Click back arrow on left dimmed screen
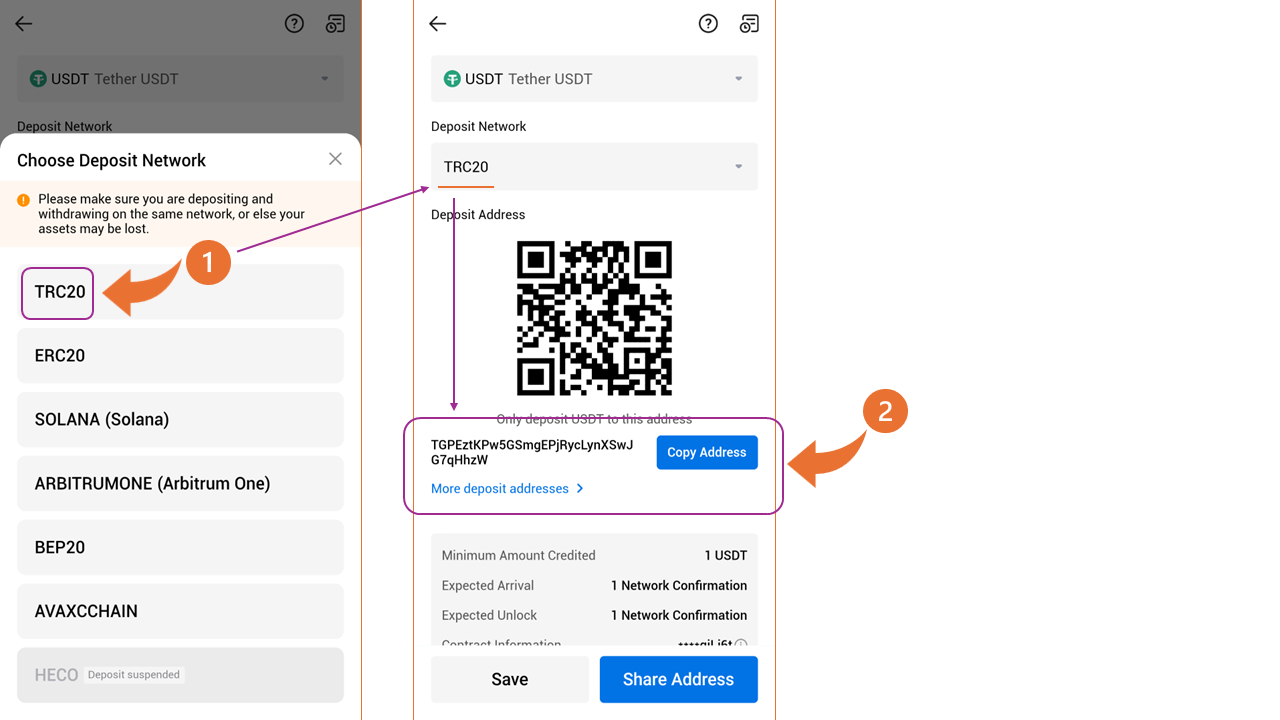This screenshot has width=1280, height=720. 24,24
